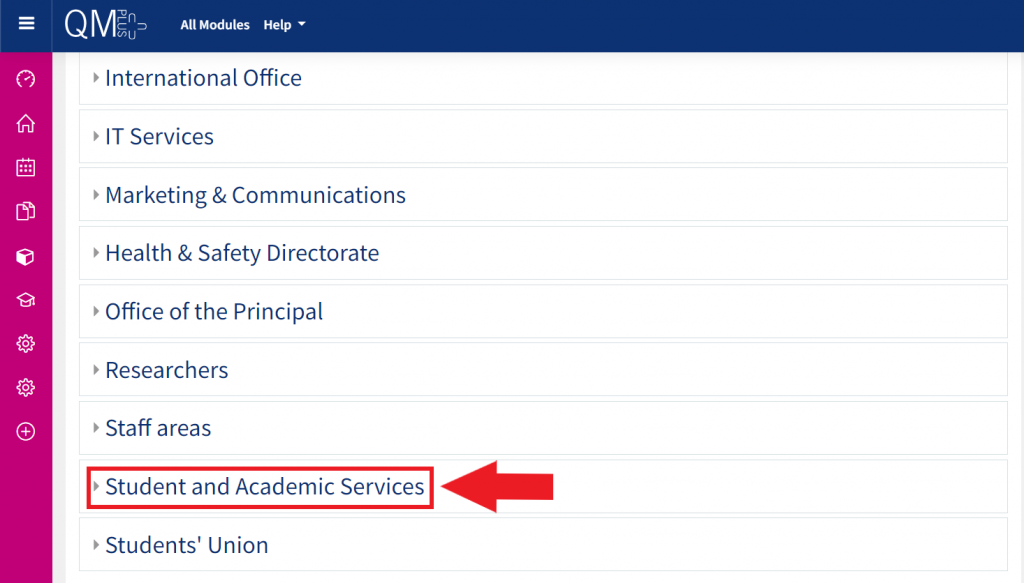
Task: Select Office of the Principal category
Action: point(214,312)
